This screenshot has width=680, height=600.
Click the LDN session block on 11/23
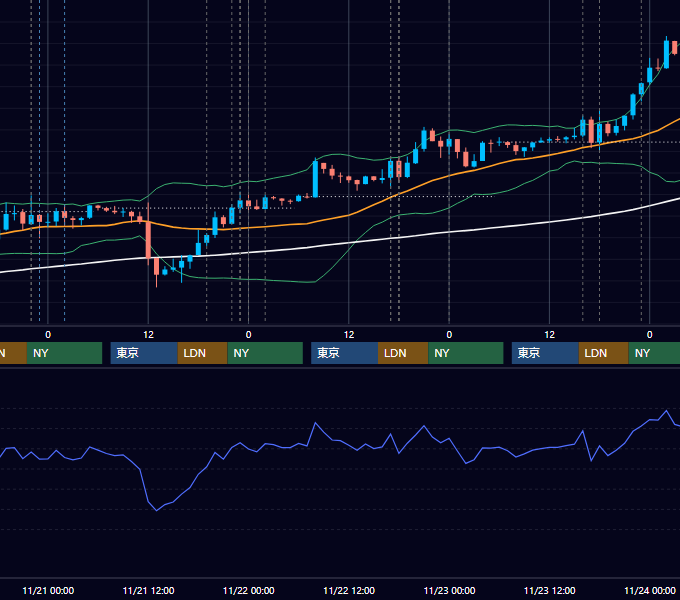[x=604, y=353]
